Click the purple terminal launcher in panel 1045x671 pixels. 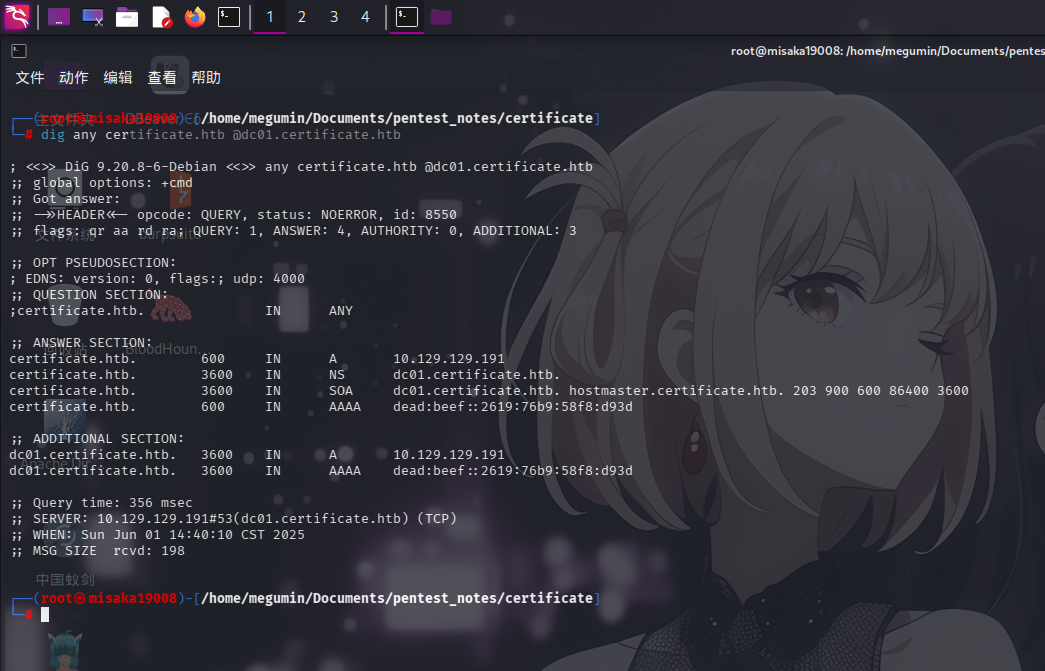pos(59,17)
